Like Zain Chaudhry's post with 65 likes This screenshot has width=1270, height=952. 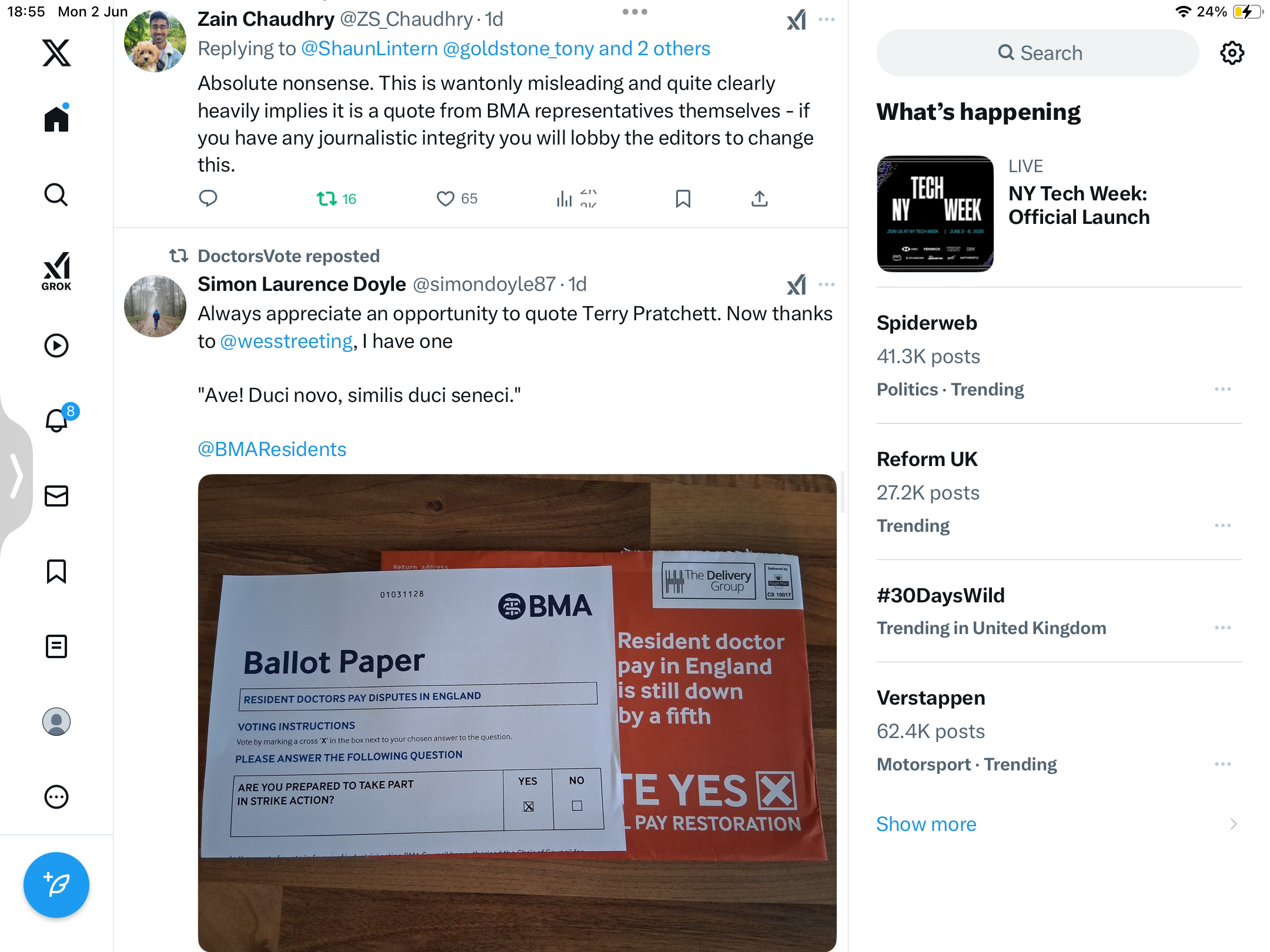pyautogui.click(x=457, y=199)
